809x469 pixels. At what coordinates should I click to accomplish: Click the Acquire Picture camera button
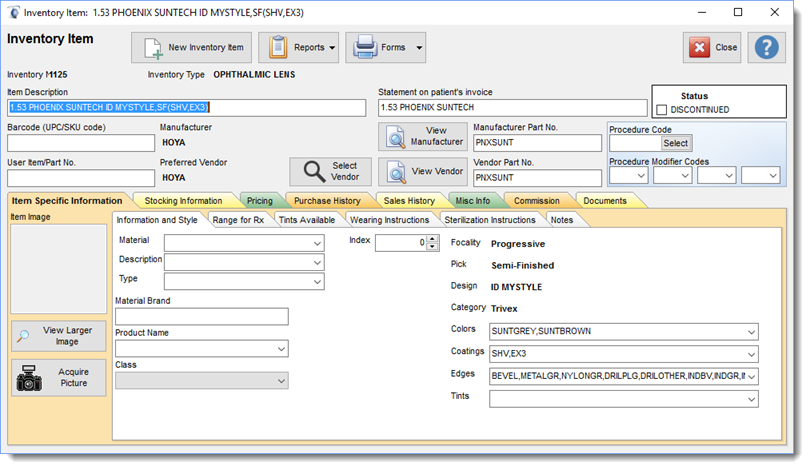[x=59, y=378]
